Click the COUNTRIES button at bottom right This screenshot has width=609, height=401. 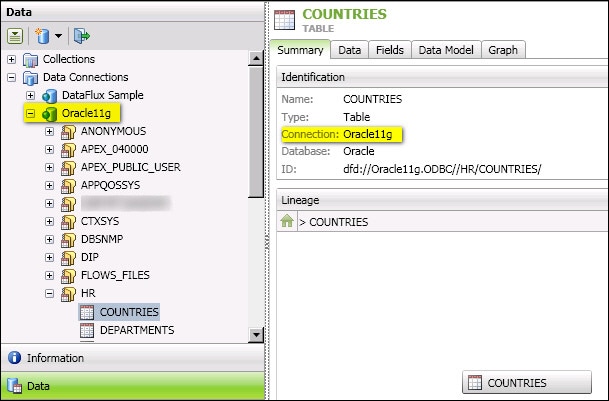point(511,382)
